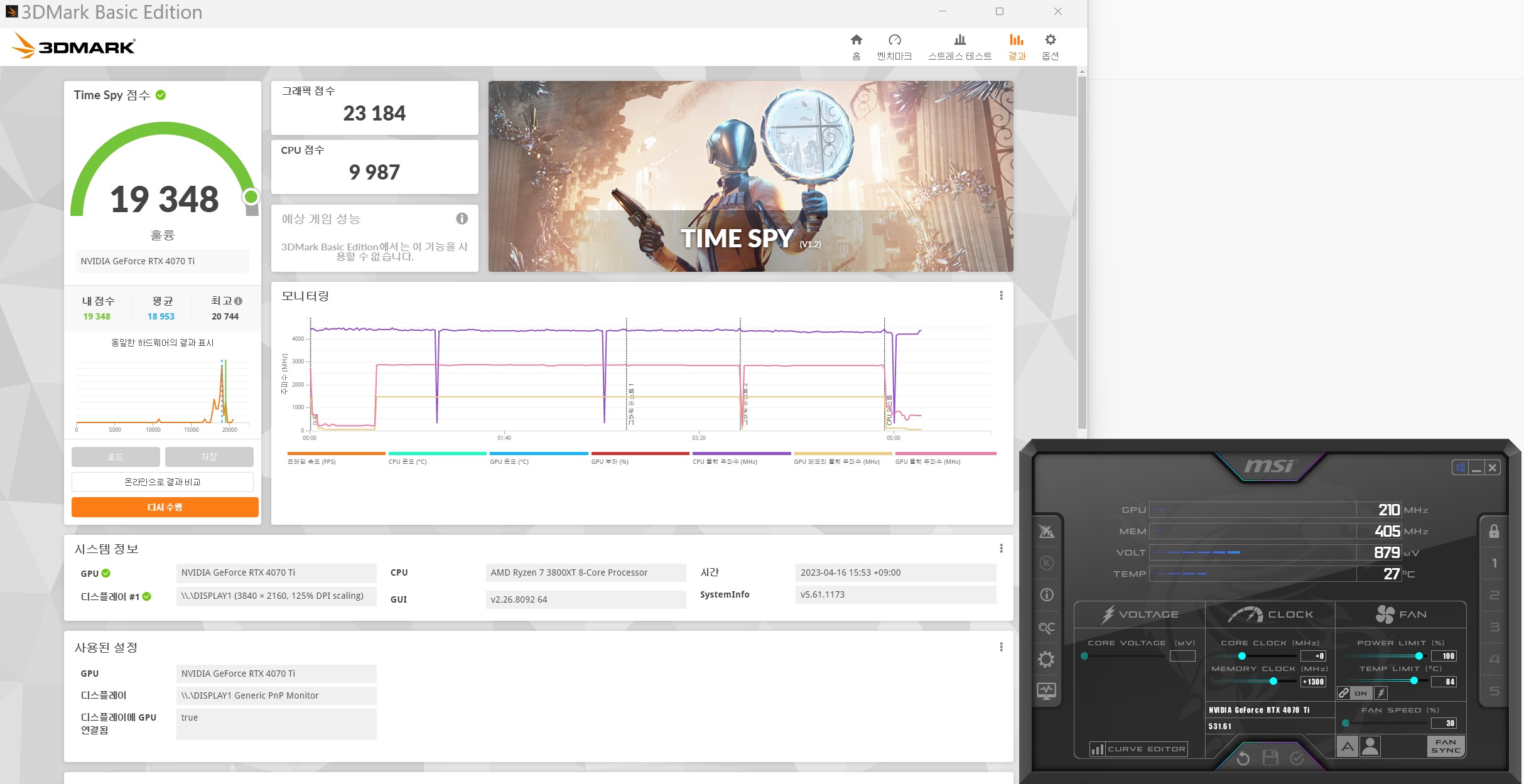Toggle CPU 클럭 주파수 legend series

click(742, 458)
